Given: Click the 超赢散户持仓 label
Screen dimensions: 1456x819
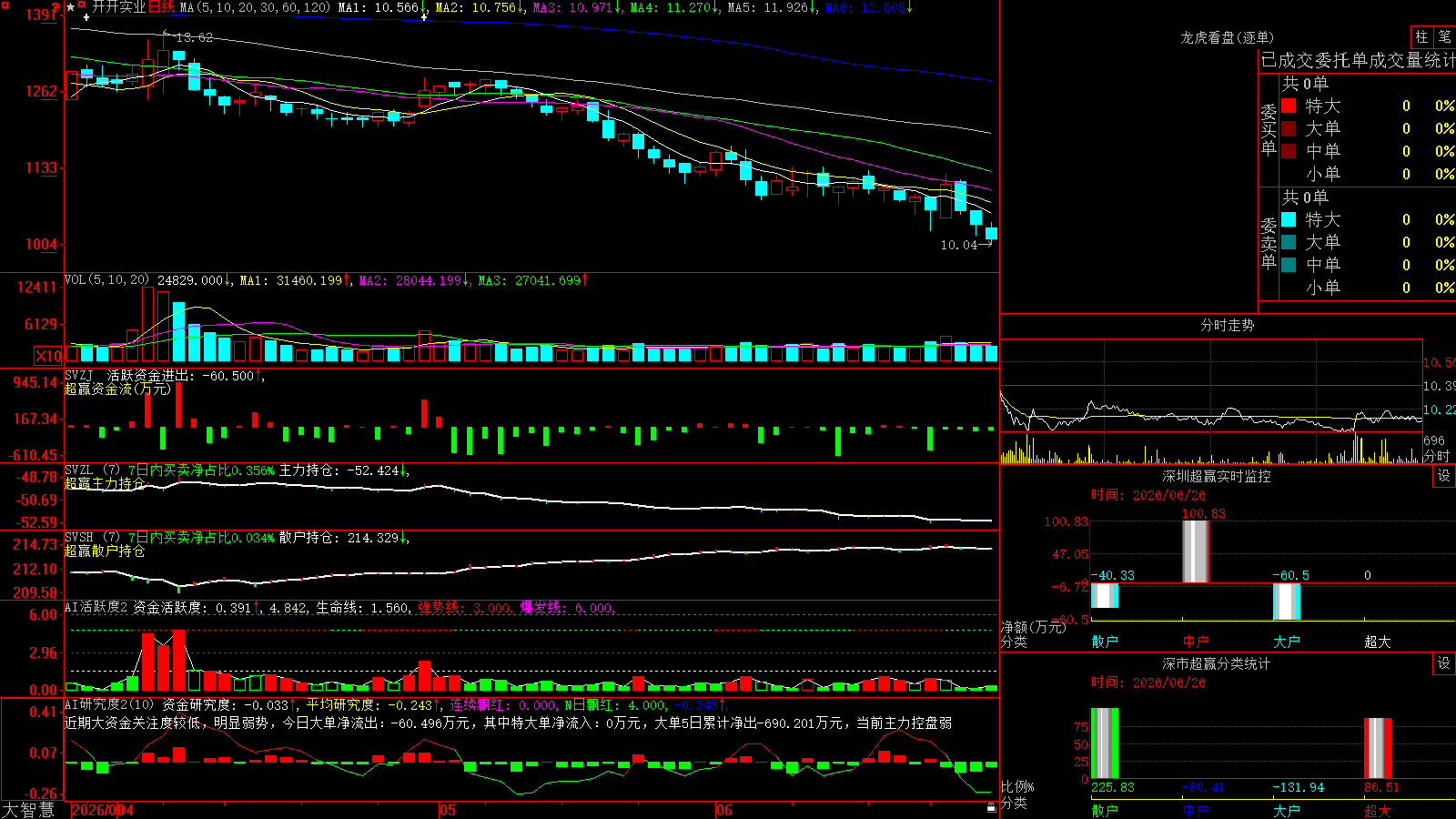Looking at the screenshot, I should 105,551.
